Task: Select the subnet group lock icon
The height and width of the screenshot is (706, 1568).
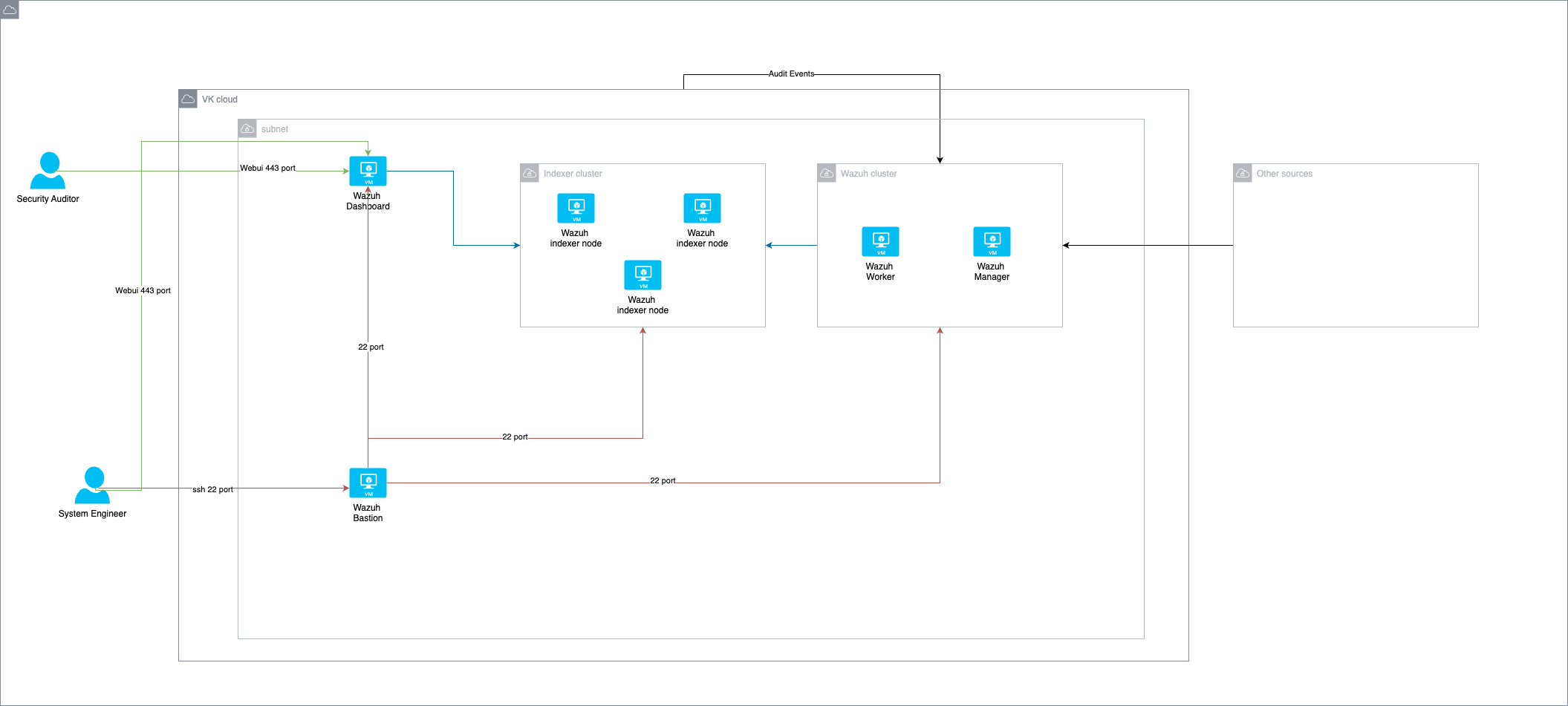Action: [247, 128]
